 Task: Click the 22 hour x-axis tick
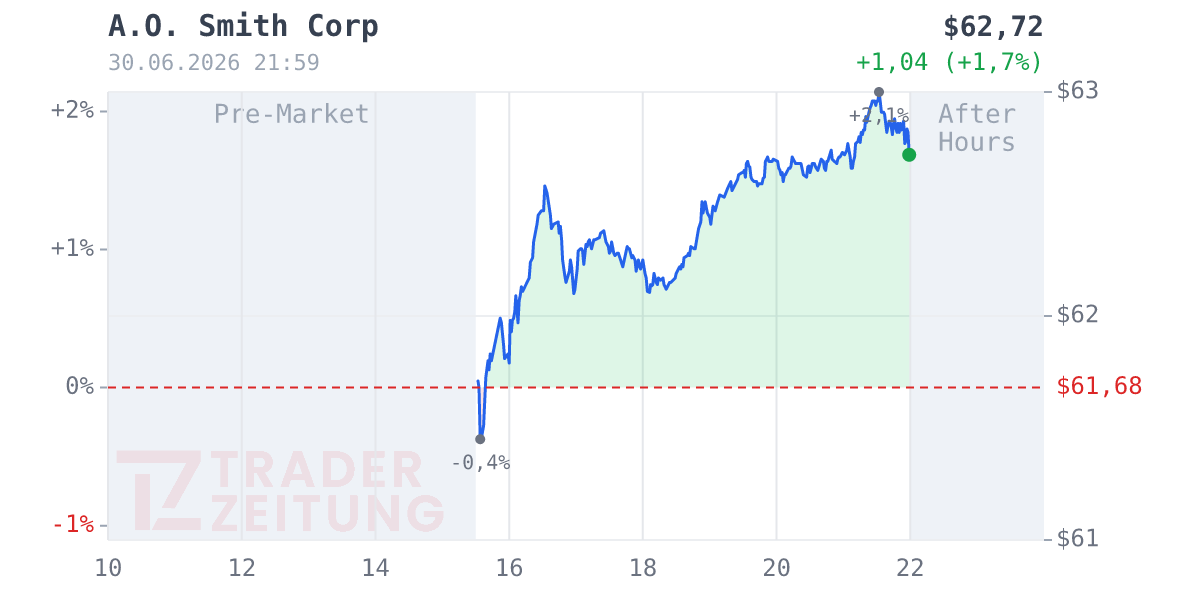pos(910,568)
